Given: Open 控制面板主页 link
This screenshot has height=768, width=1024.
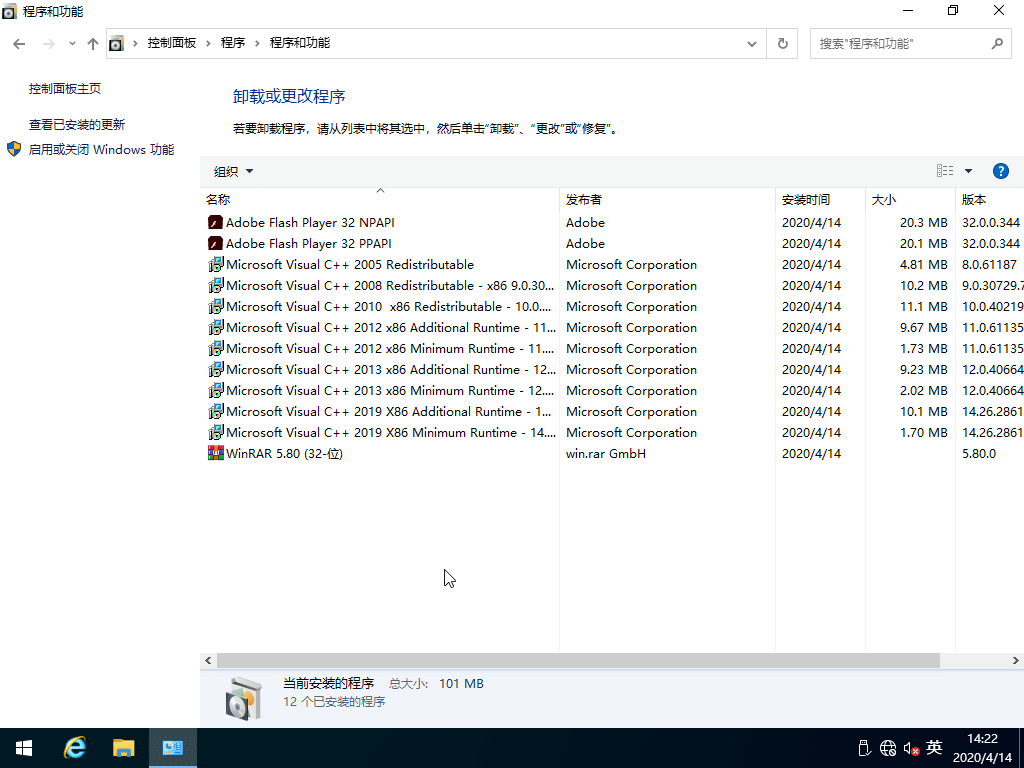Looking at the screenshot, I should [65, 89].
